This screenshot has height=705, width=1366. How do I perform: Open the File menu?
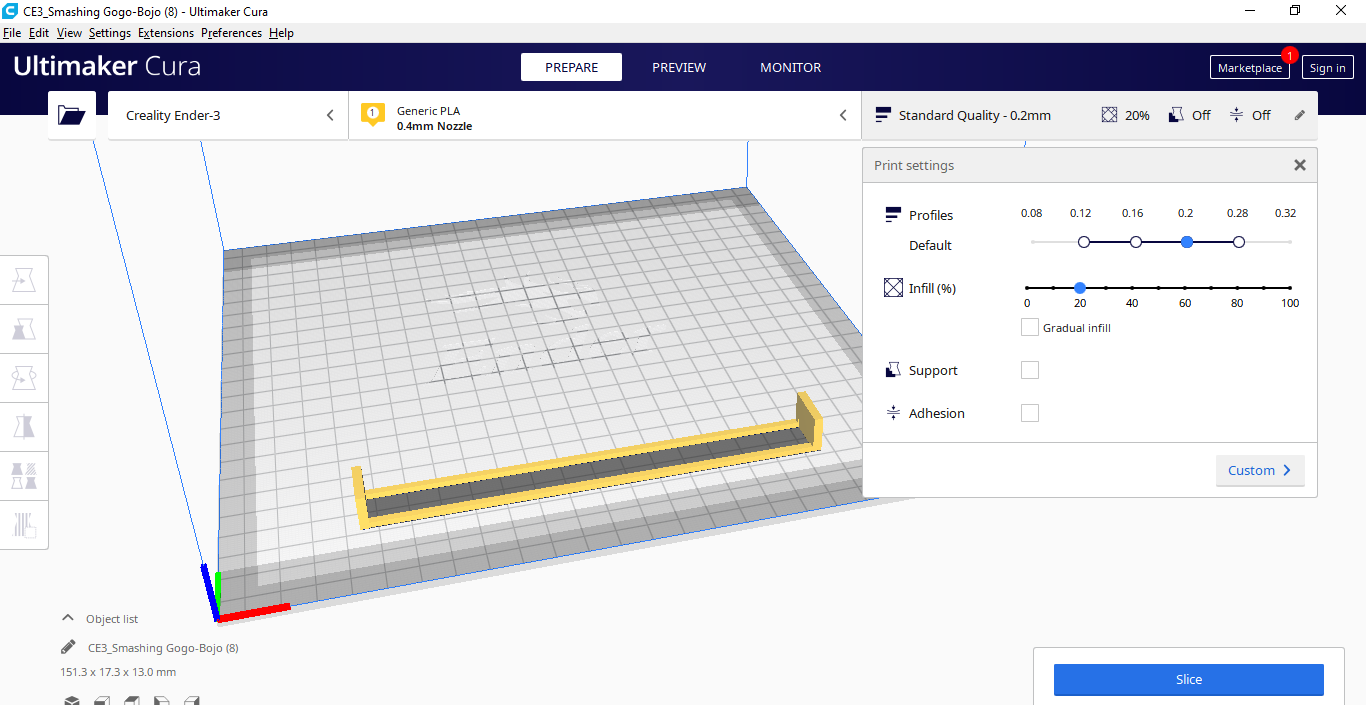tap(12, 33)
